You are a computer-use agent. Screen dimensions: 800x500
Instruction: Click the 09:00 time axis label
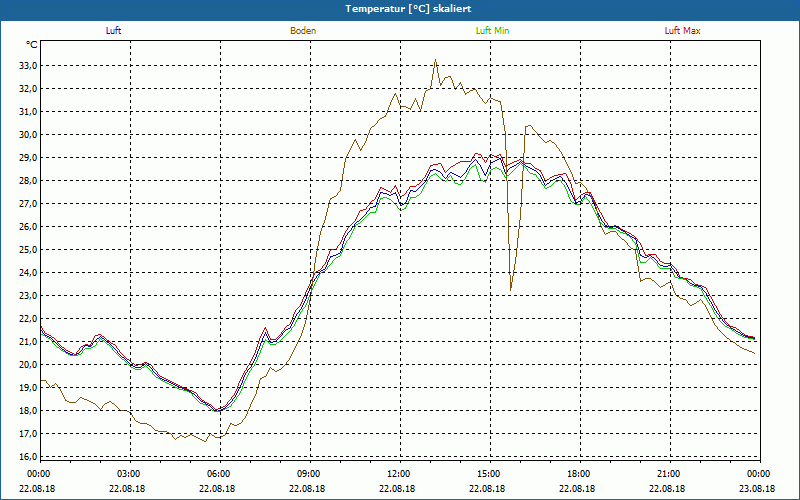(x=308, y=474)
